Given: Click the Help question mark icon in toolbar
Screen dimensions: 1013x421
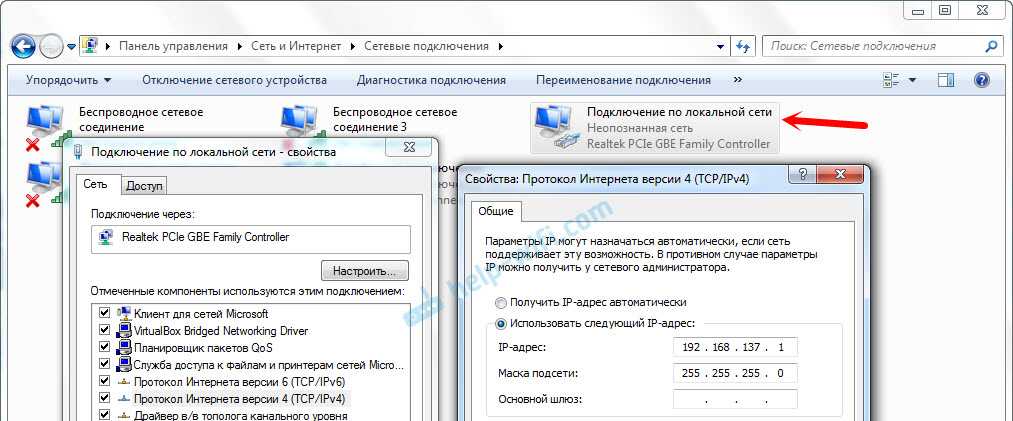Looking at the screenshot, I should (981, 80).
